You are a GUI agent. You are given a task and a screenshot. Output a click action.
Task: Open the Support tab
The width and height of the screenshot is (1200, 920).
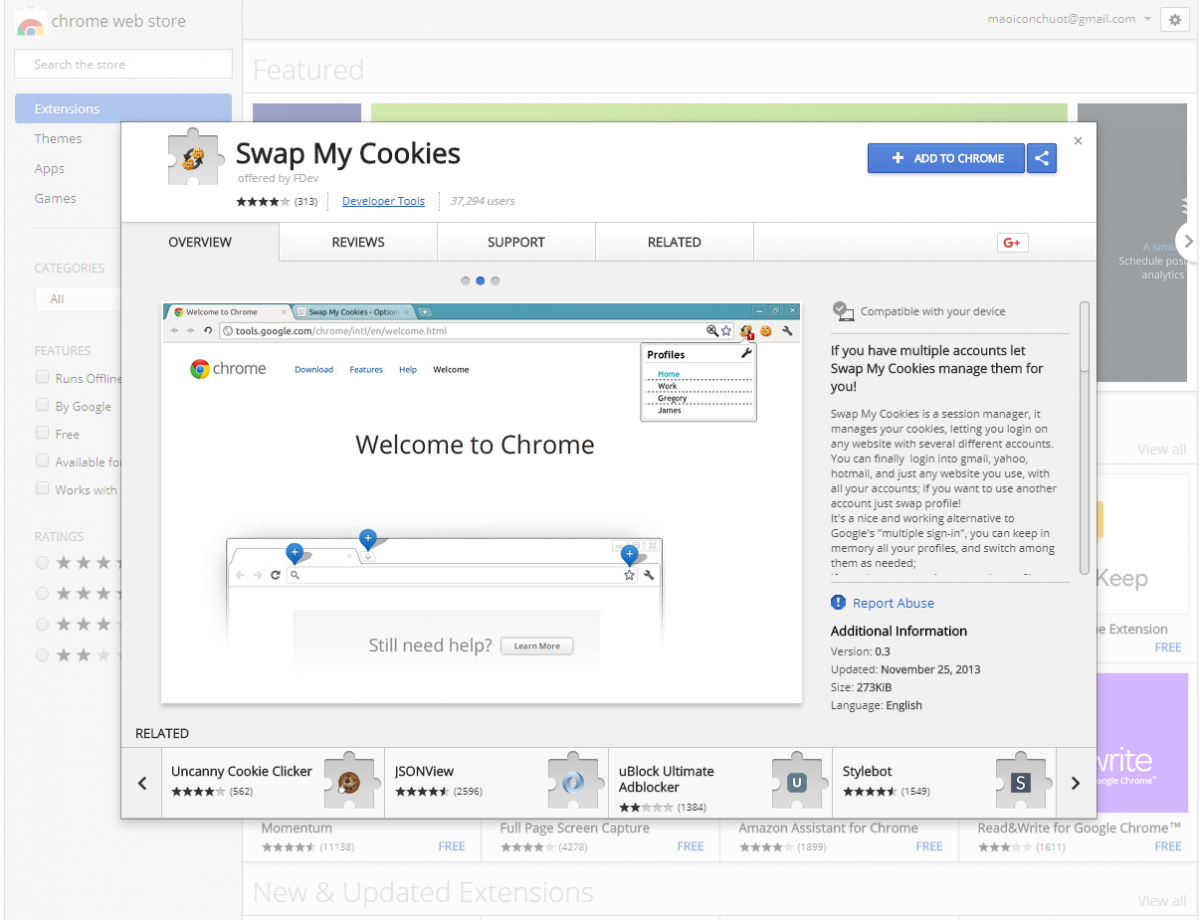(x=516, y=242)
